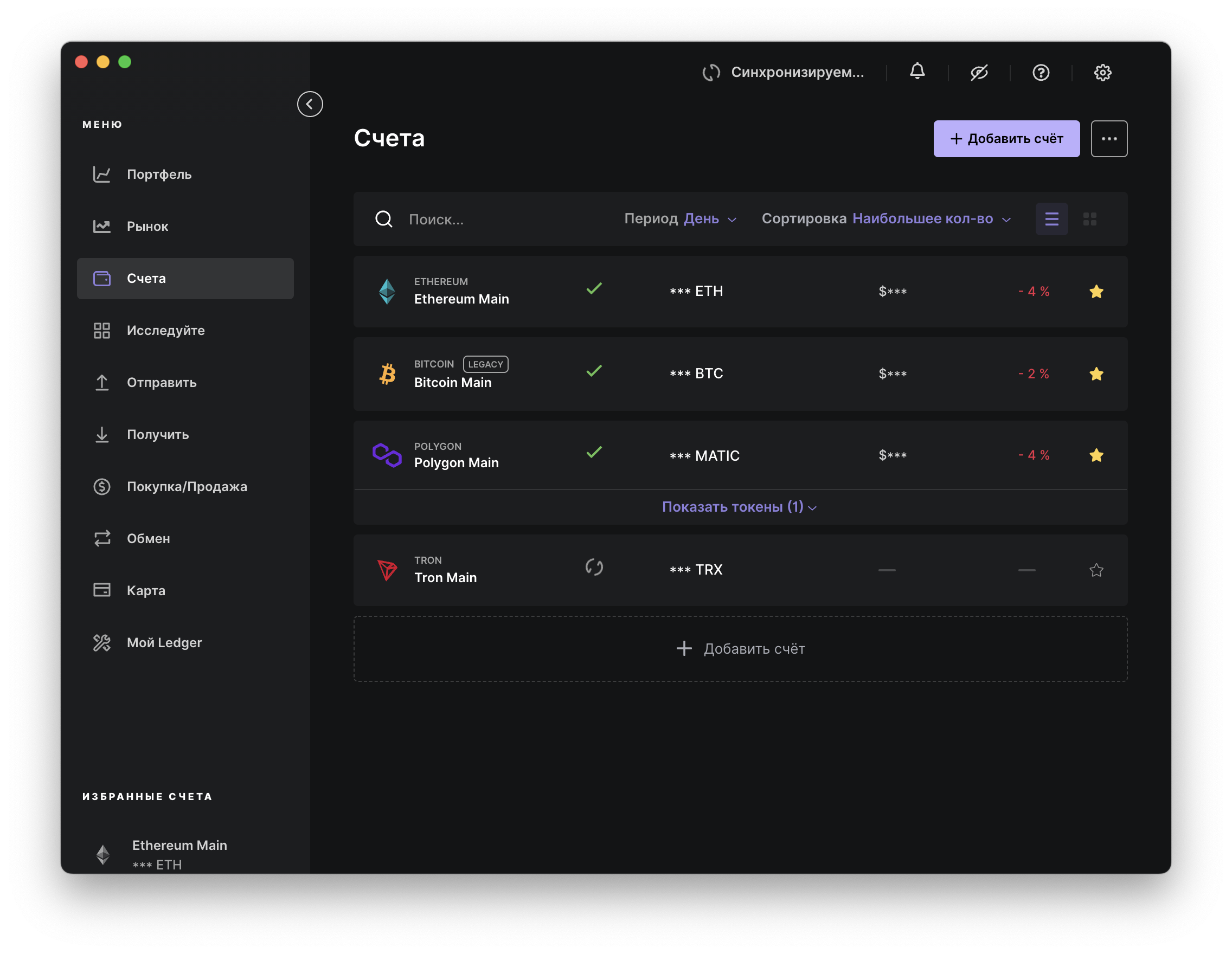
Task: Star the Tron Main account
Action: (1095, 570)
